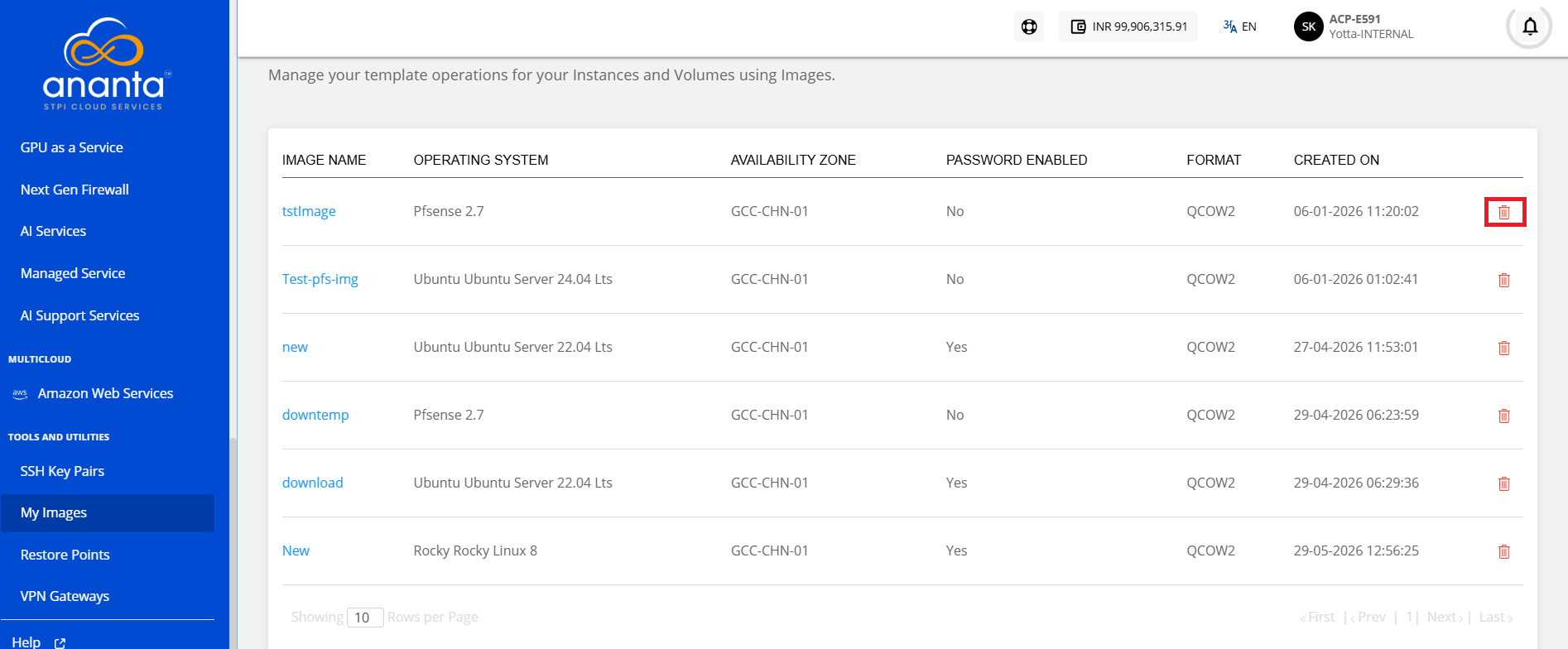Click the wallet balance INR 99,906,315.91
The width and height of the screenshot is (1568, 649).
1128,26
